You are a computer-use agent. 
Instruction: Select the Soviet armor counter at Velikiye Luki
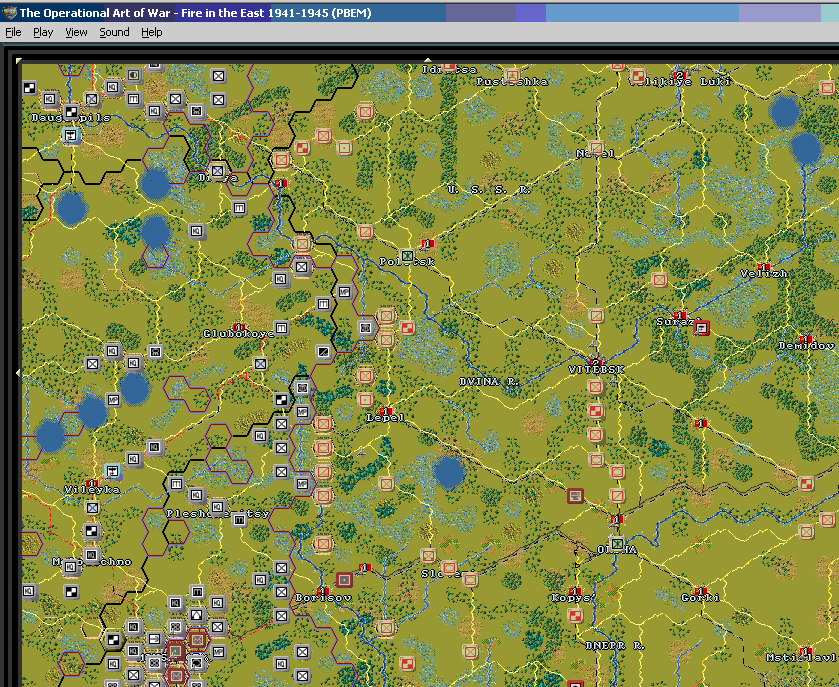[638, 77]
